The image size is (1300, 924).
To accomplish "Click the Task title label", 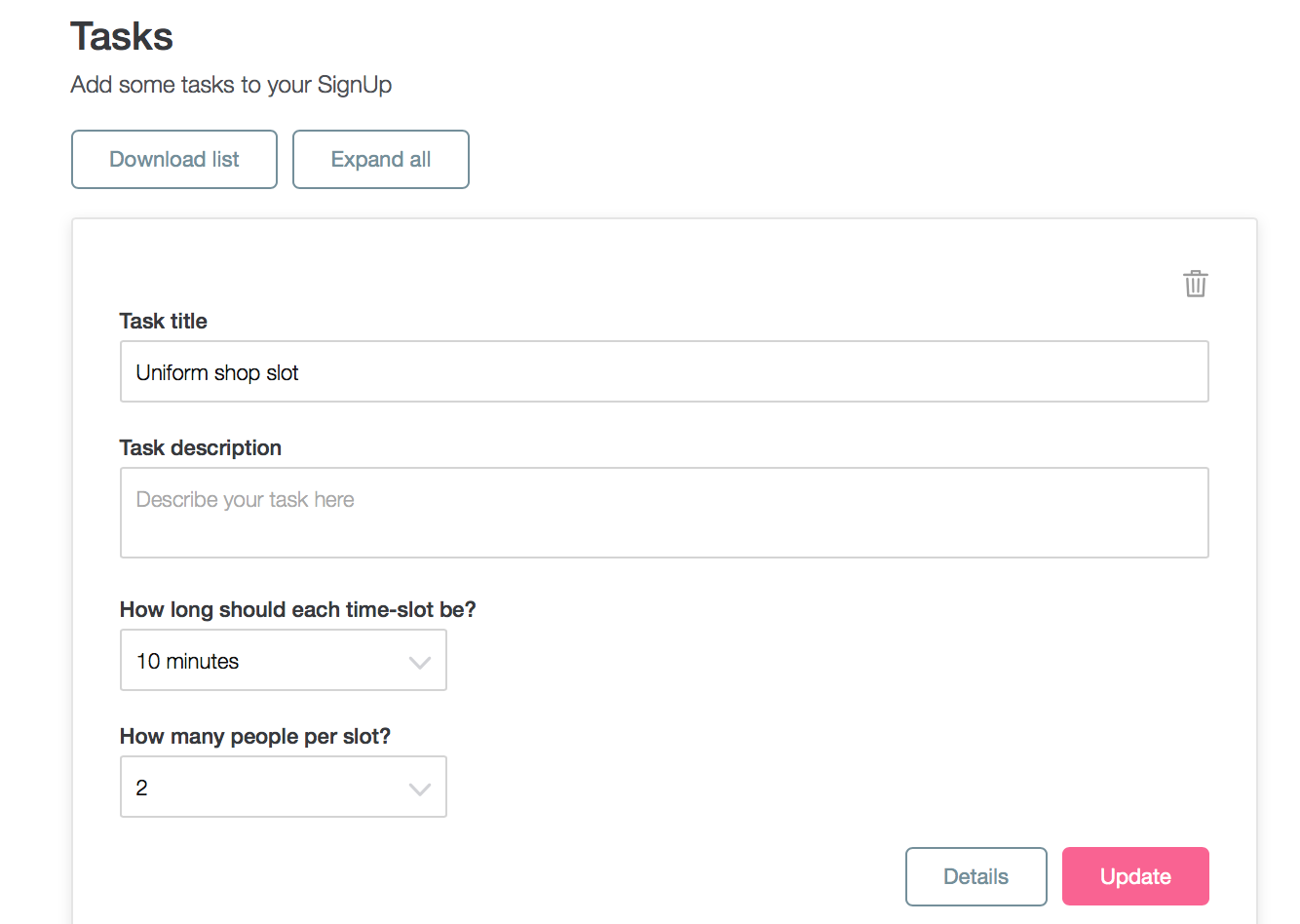I will (163, 321).
